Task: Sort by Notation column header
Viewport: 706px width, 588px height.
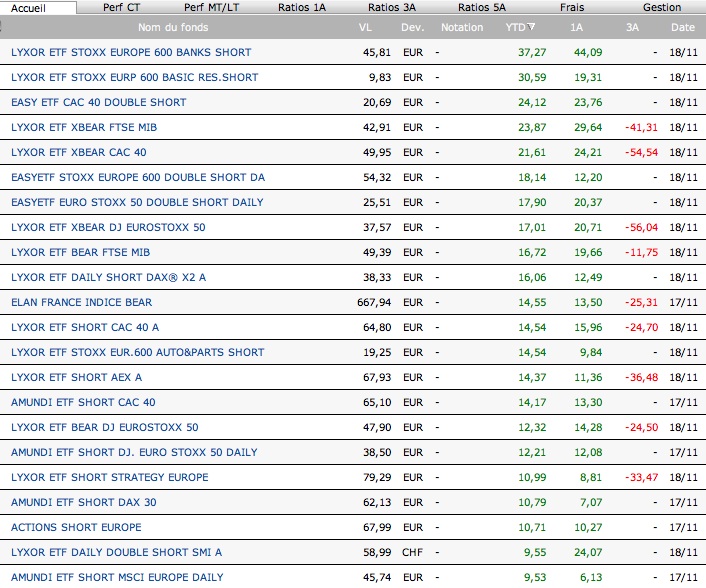Action: tap(462, 27)
